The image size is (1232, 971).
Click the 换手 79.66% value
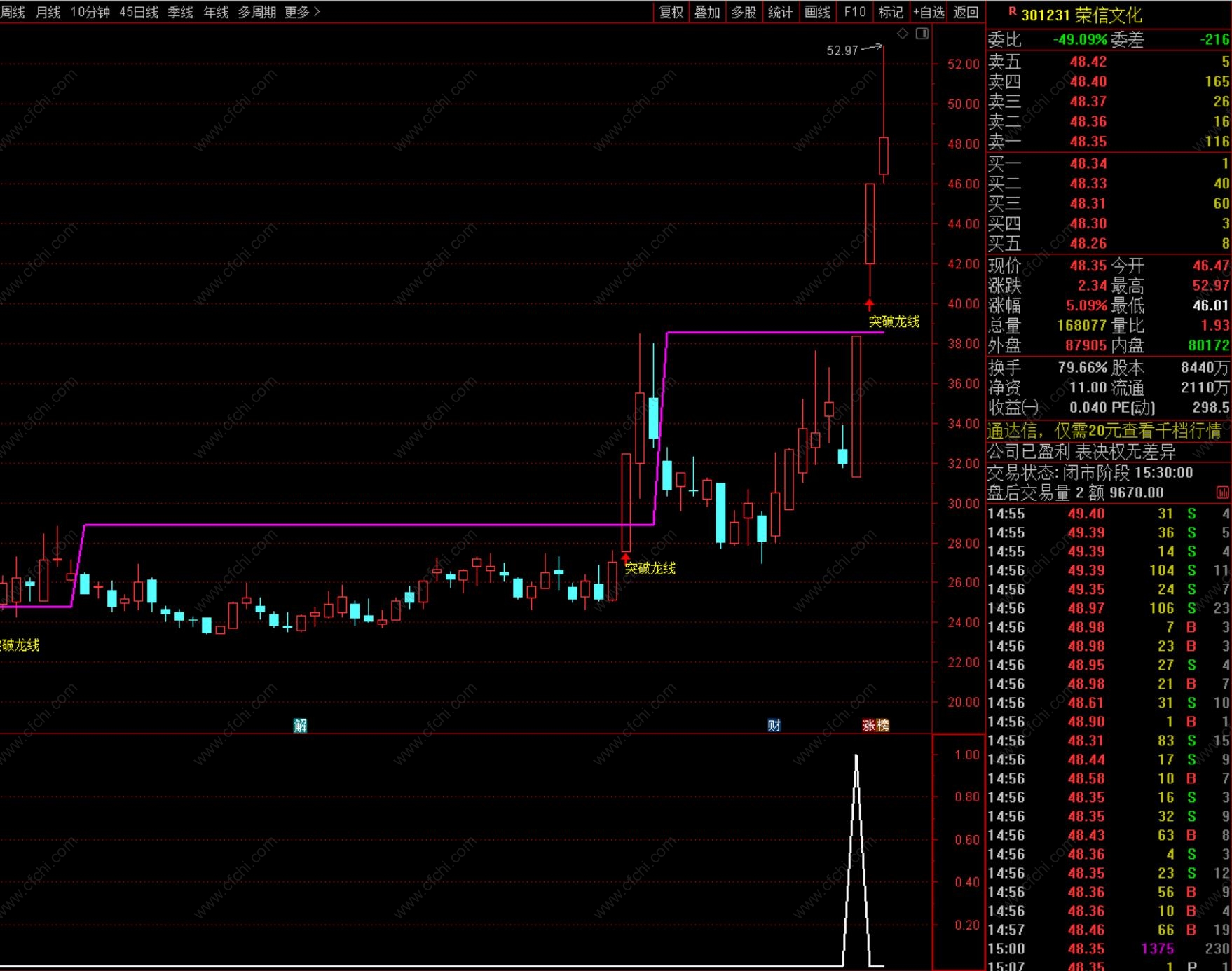(1083, 368)
